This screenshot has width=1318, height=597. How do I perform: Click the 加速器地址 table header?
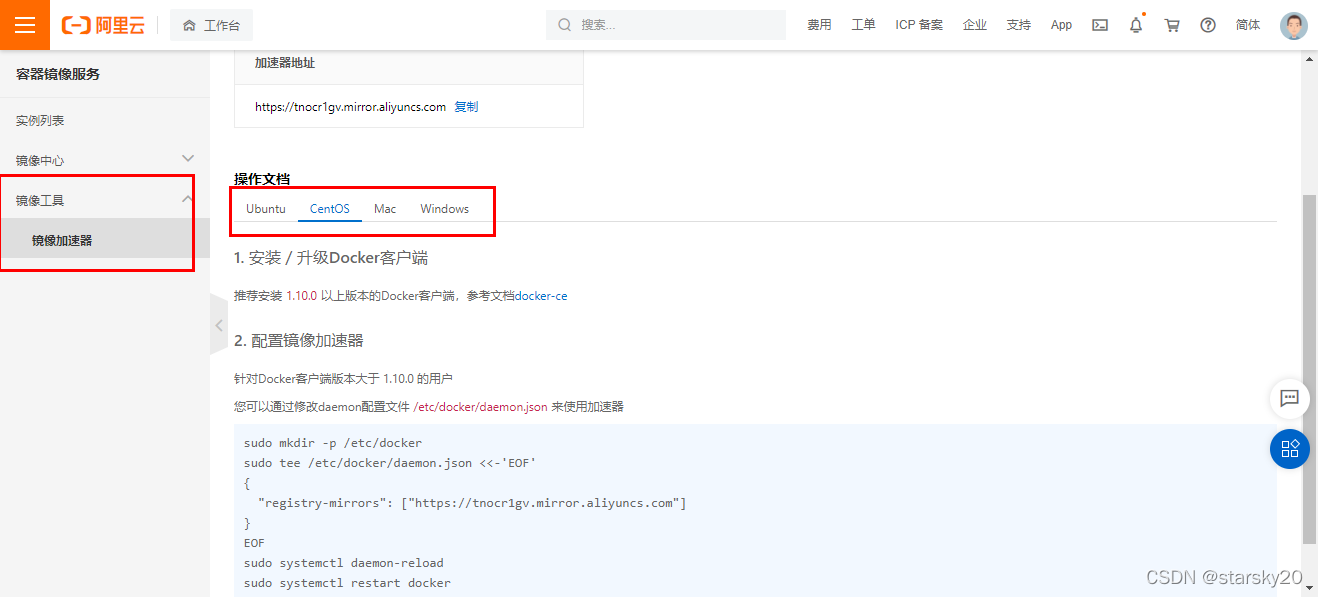click(285, 63)
